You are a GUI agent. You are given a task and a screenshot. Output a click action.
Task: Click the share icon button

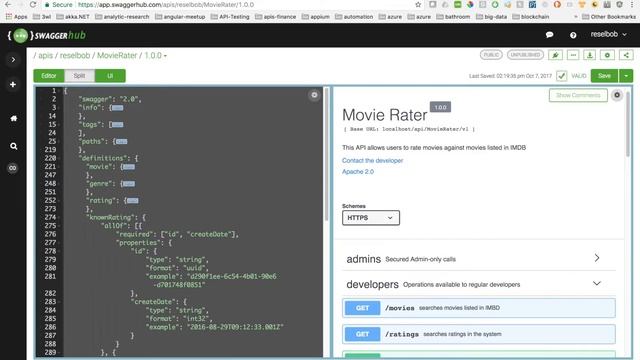click(626, 55)
